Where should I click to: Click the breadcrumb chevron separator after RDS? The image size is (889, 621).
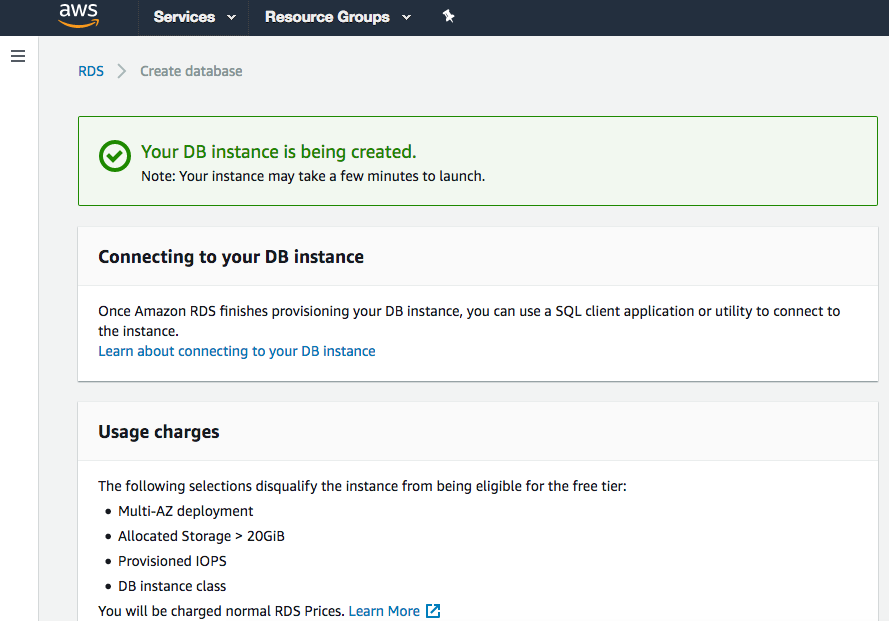coord(122,71)
